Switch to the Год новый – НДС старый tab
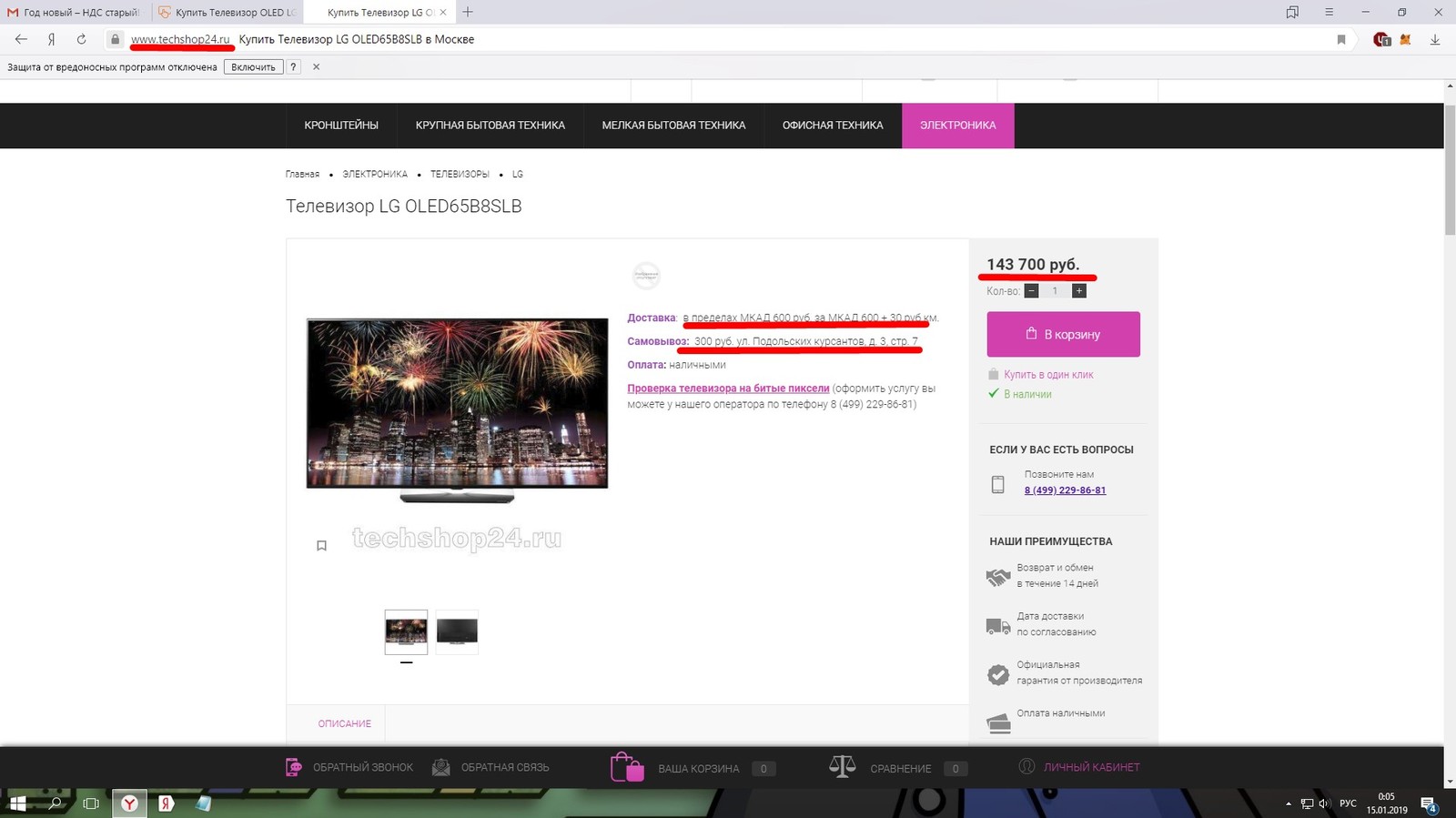1456x818 pixels. tap(74, 12)
